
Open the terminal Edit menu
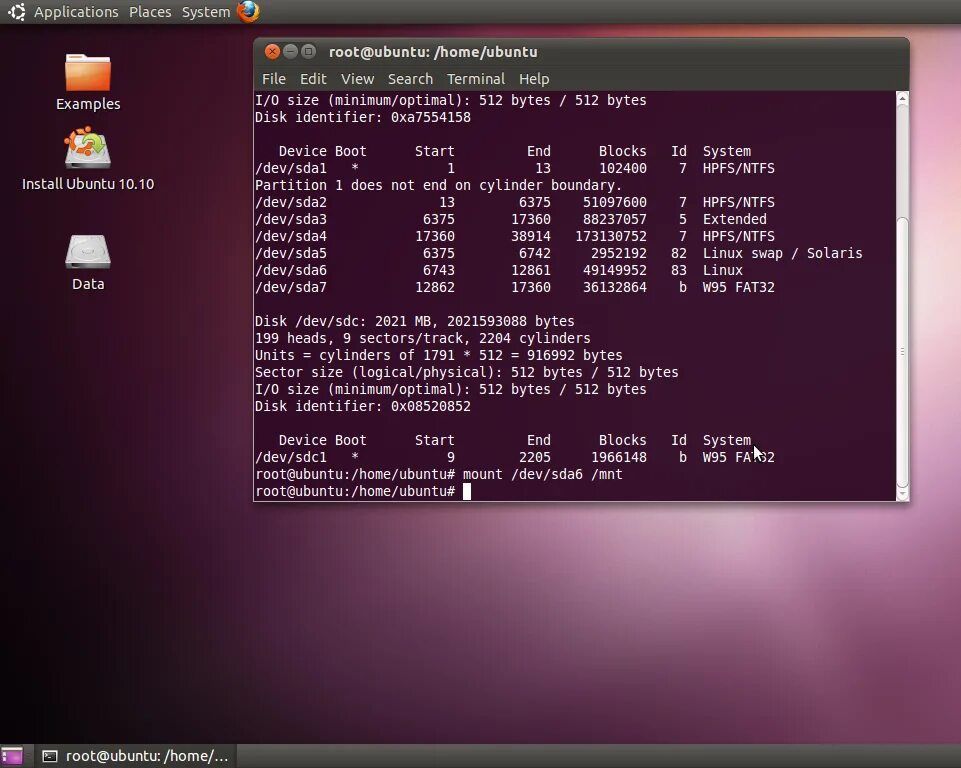point(313,79)
